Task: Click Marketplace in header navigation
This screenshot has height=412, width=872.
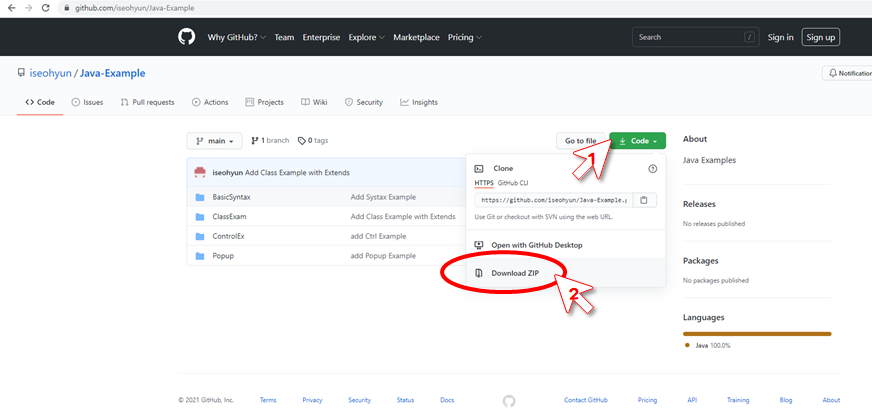Action: tap(417, 37)
